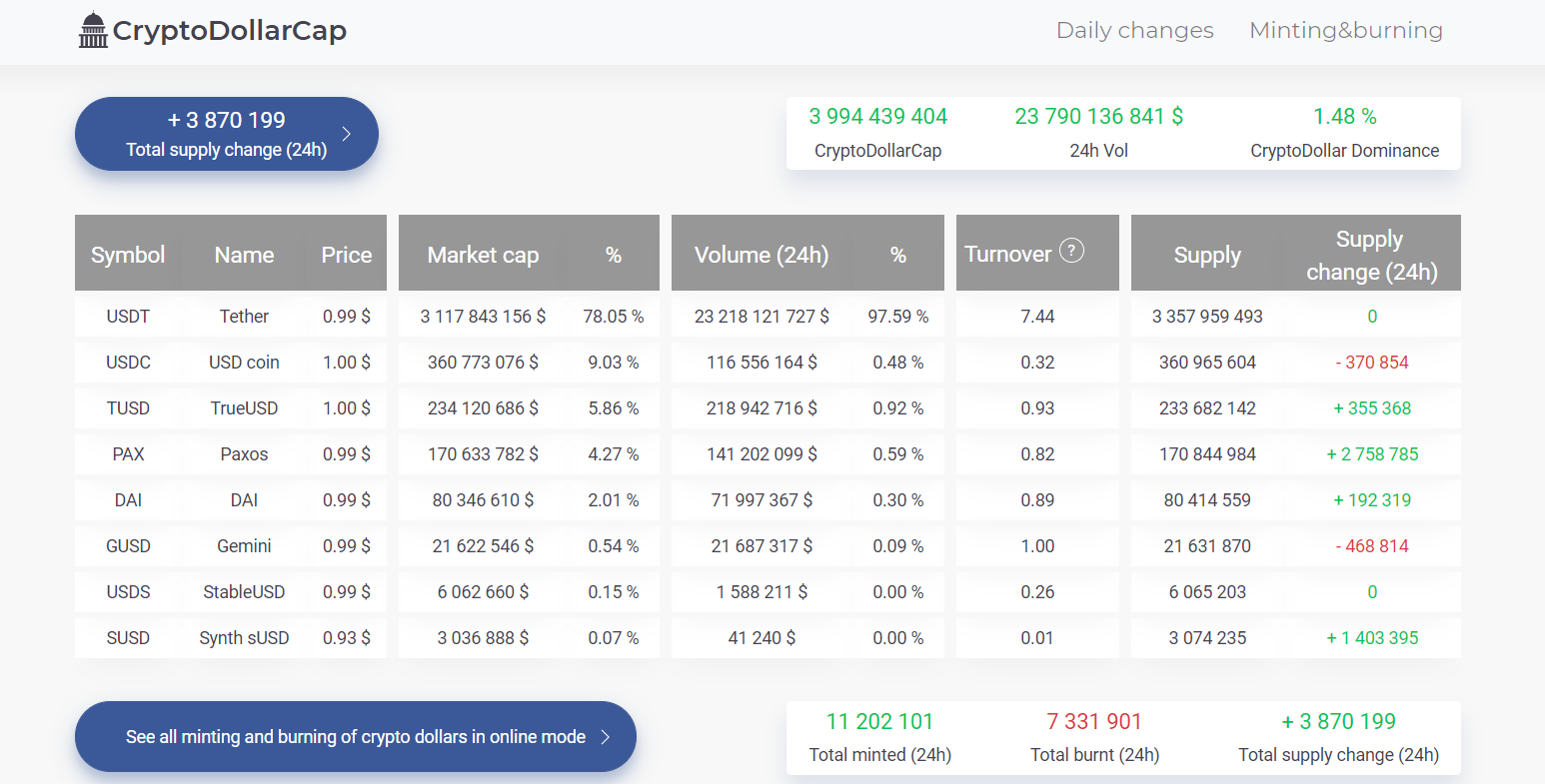
Task: Click the Price column header
Action: pos(346,255)
